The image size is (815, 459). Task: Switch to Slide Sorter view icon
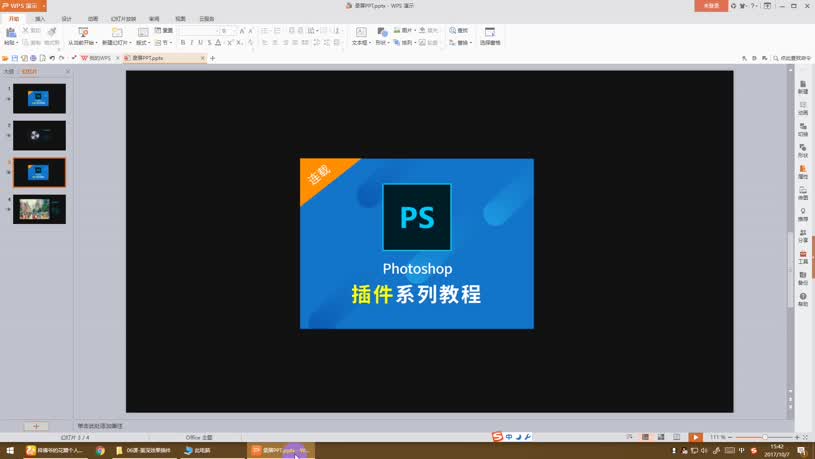click(661, 437)
